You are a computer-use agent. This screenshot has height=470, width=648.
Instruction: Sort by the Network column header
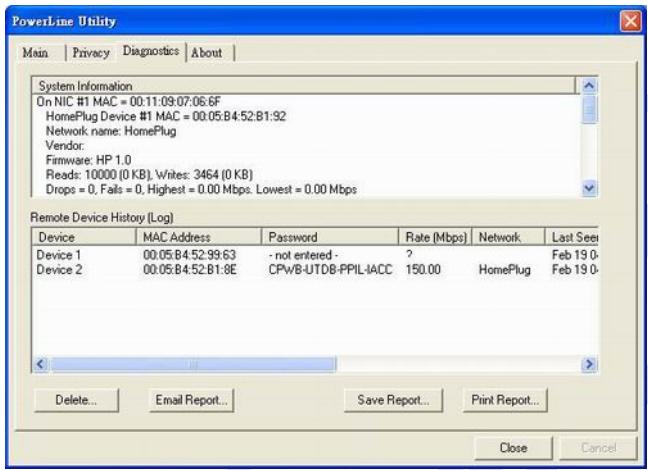pyautogui.click(x=508, y=237)
